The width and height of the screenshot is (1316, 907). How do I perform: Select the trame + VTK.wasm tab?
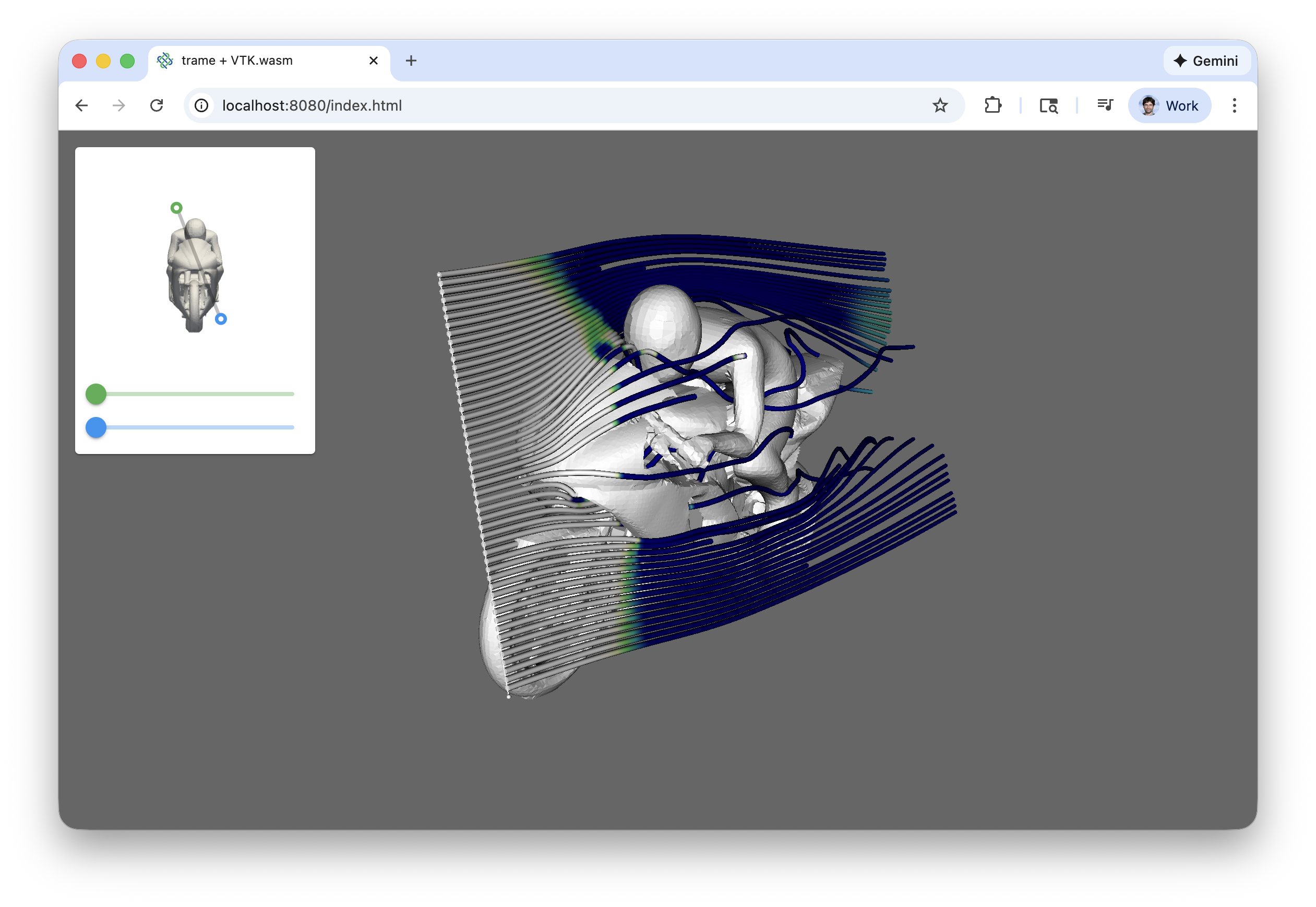click(244, 61)
